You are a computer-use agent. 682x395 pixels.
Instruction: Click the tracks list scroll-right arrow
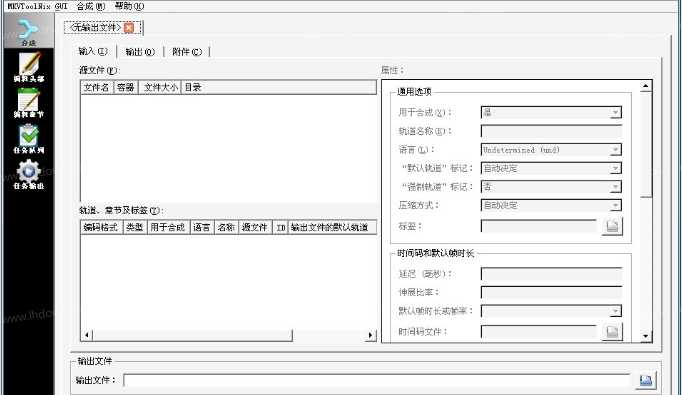tap(371, 335)
